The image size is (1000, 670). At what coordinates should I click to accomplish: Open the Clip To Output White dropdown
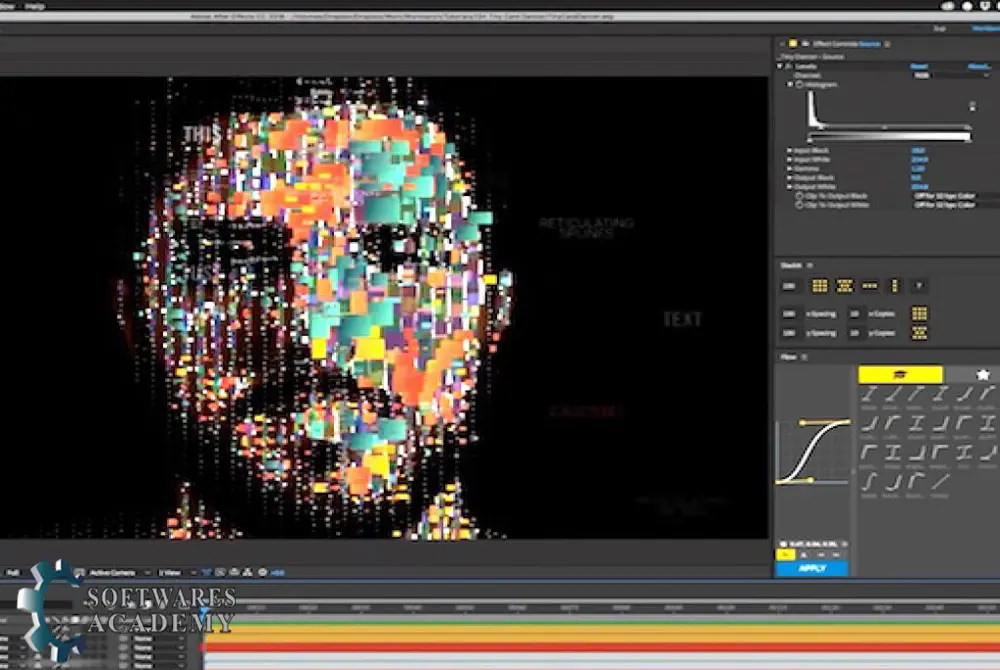956,205
